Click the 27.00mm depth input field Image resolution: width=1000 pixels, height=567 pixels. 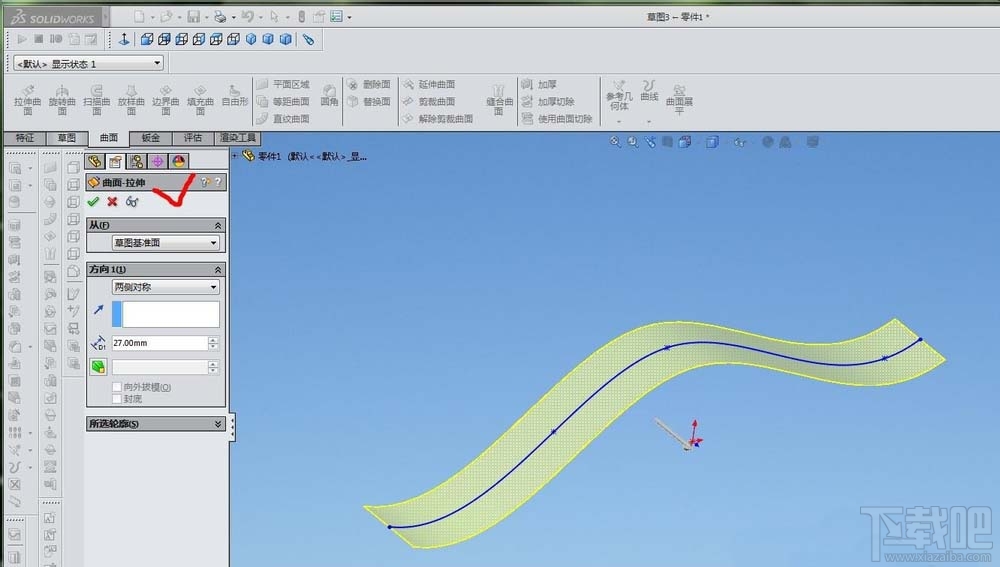(159, 343)
